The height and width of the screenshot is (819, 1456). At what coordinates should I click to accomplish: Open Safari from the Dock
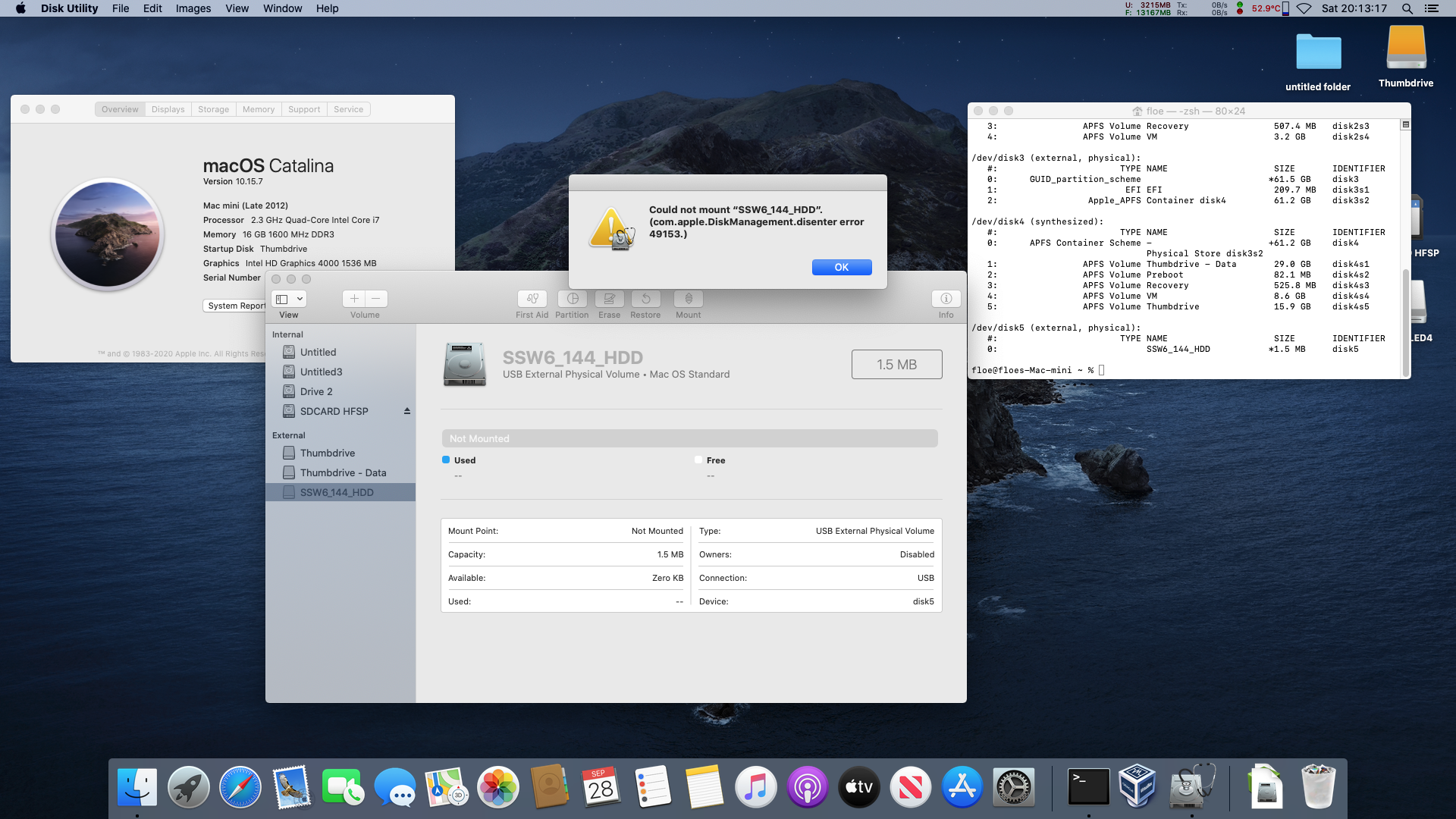pyautogui.click(x=240, y=787)
